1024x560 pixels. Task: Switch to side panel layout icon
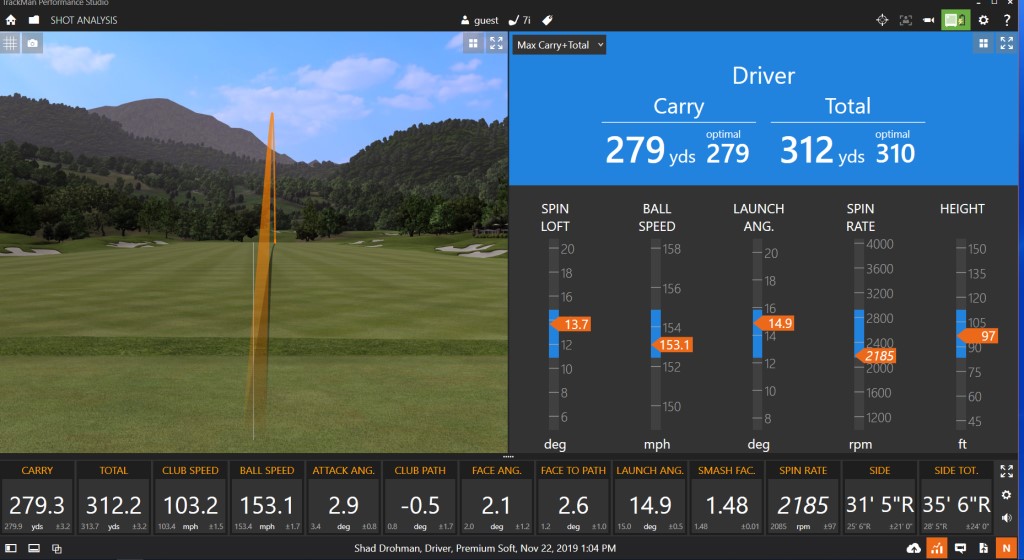click(x=10, y=548)
